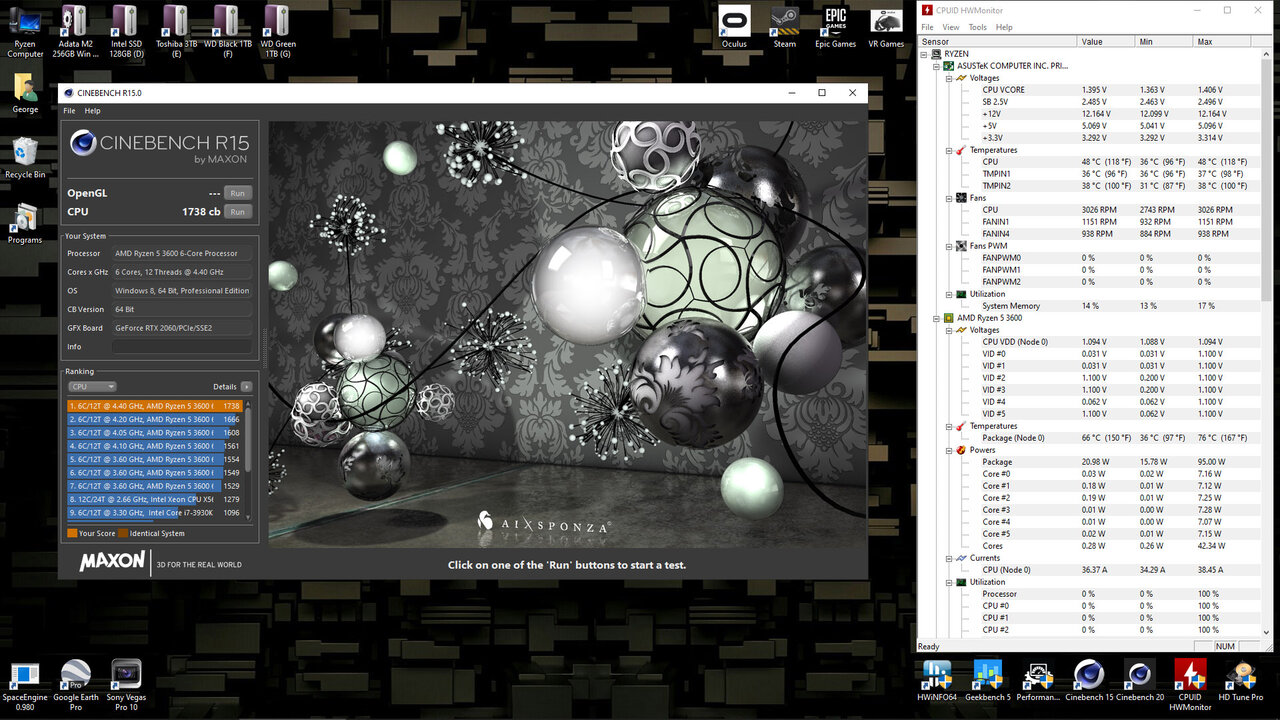Collapse the Currents group in HWMonitor
Image resolution: width=1280 pixels, height=720 pixels.
click(x=949, y=558)
